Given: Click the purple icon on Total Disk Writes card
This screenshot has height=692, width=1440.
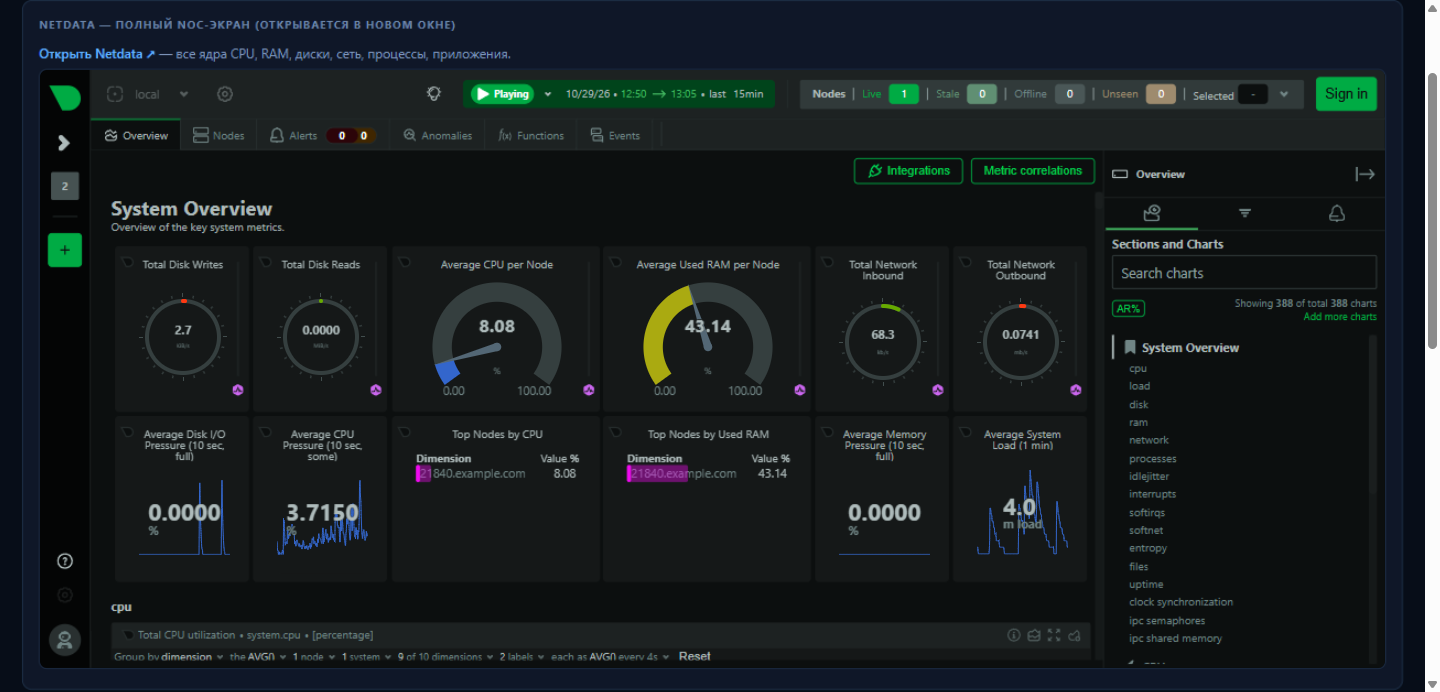Looking at the screenshot, I should point(238,390).
